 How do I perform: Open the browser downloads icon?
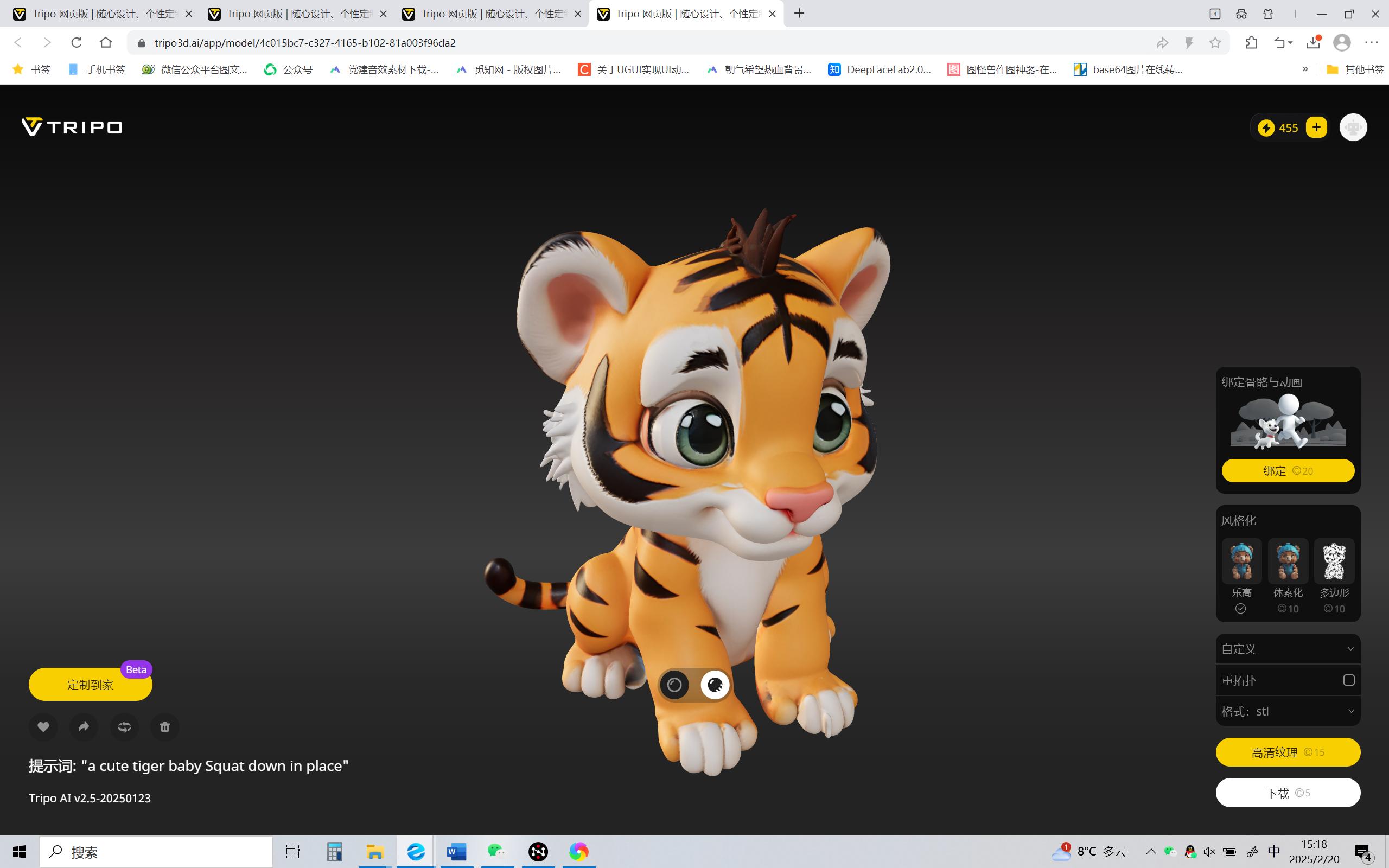click(1313, 42)
